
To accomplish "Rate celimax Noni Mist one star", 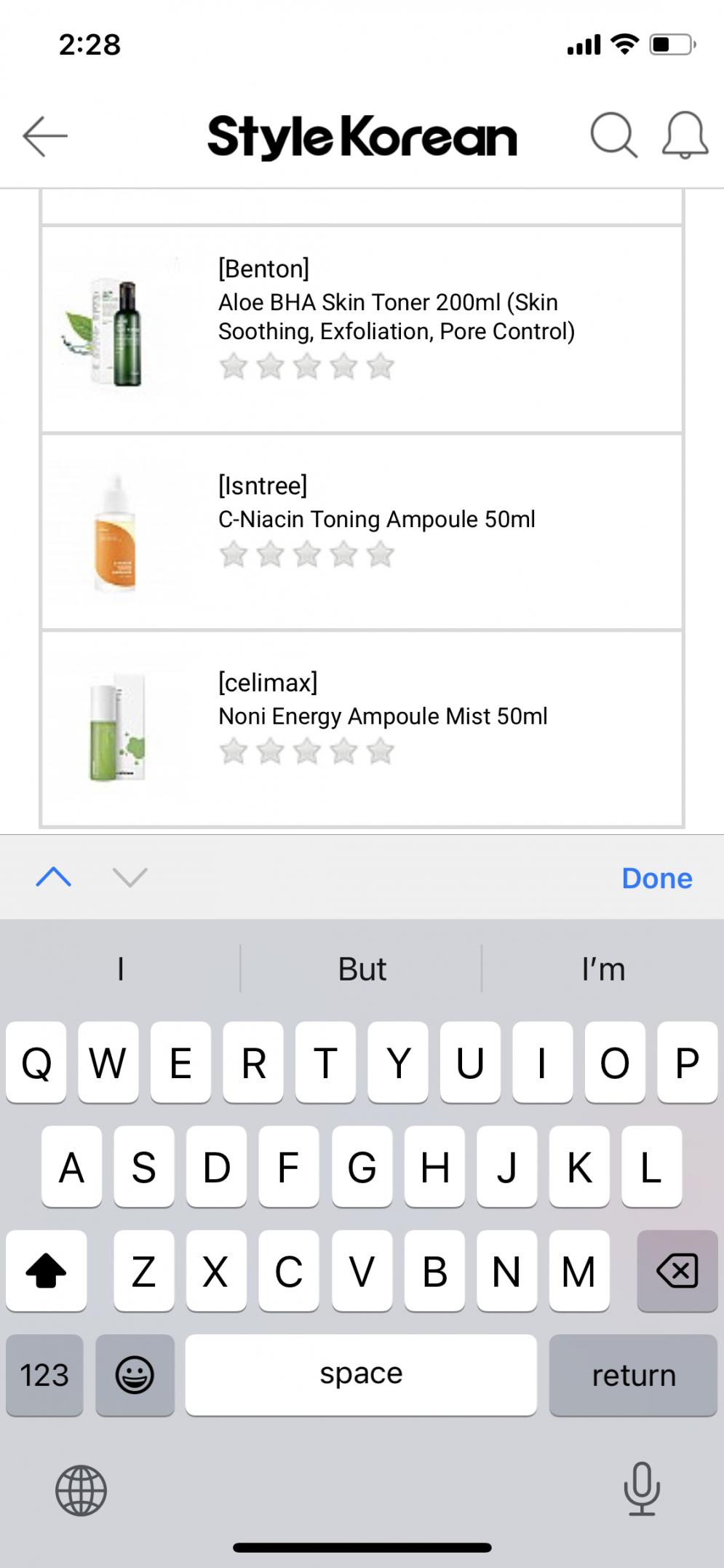I will (234, 751).
